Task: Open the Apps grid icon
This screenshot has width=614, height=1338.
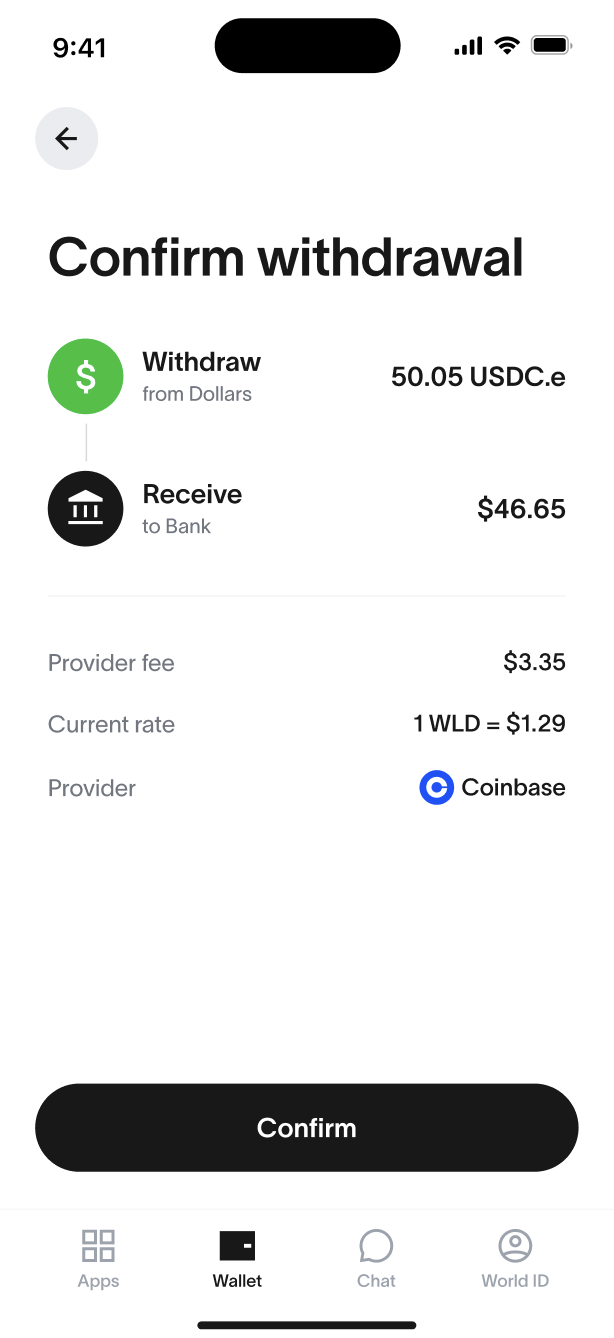Action: 98,1246
